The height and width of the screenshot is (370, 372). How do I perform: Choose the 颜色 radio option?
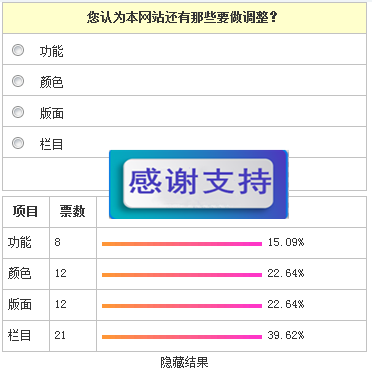click(x=18, y=81)
